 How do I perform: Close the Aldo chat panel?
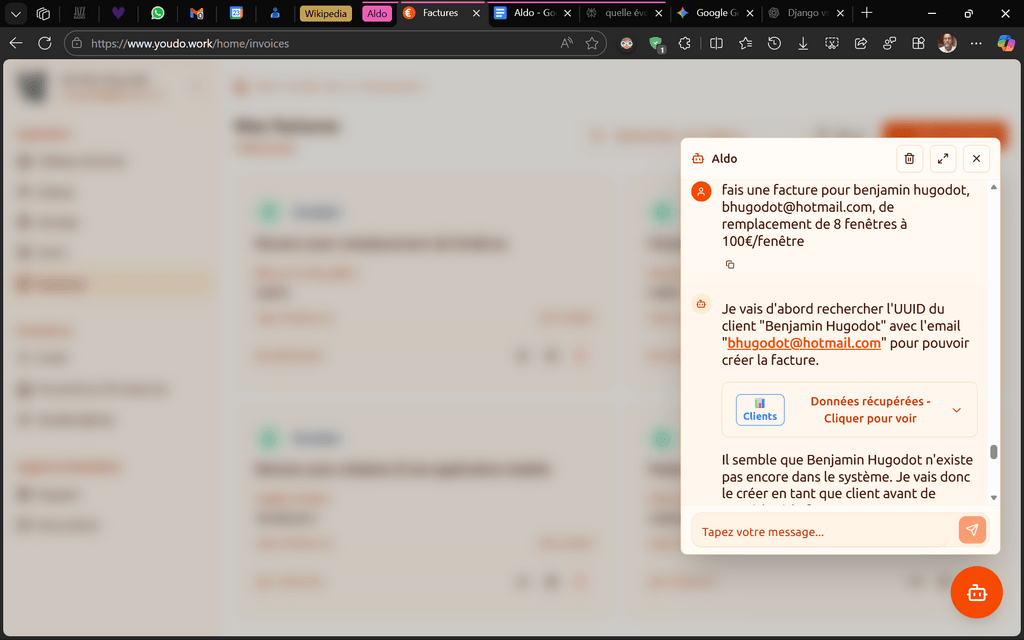tap(976, 158)
